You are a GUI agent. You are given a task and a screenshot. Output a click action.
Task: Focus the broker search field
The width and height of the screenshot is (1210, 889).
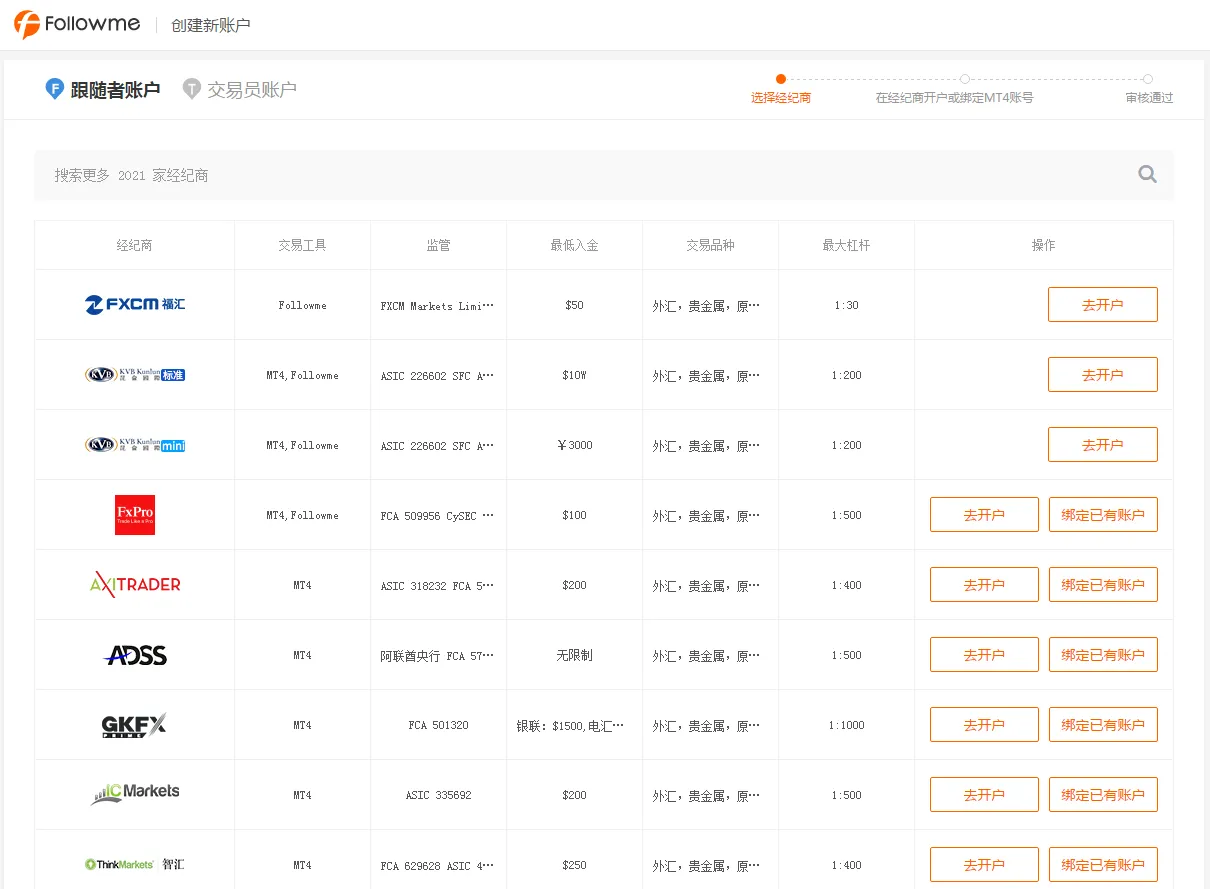tap(604, 175)
